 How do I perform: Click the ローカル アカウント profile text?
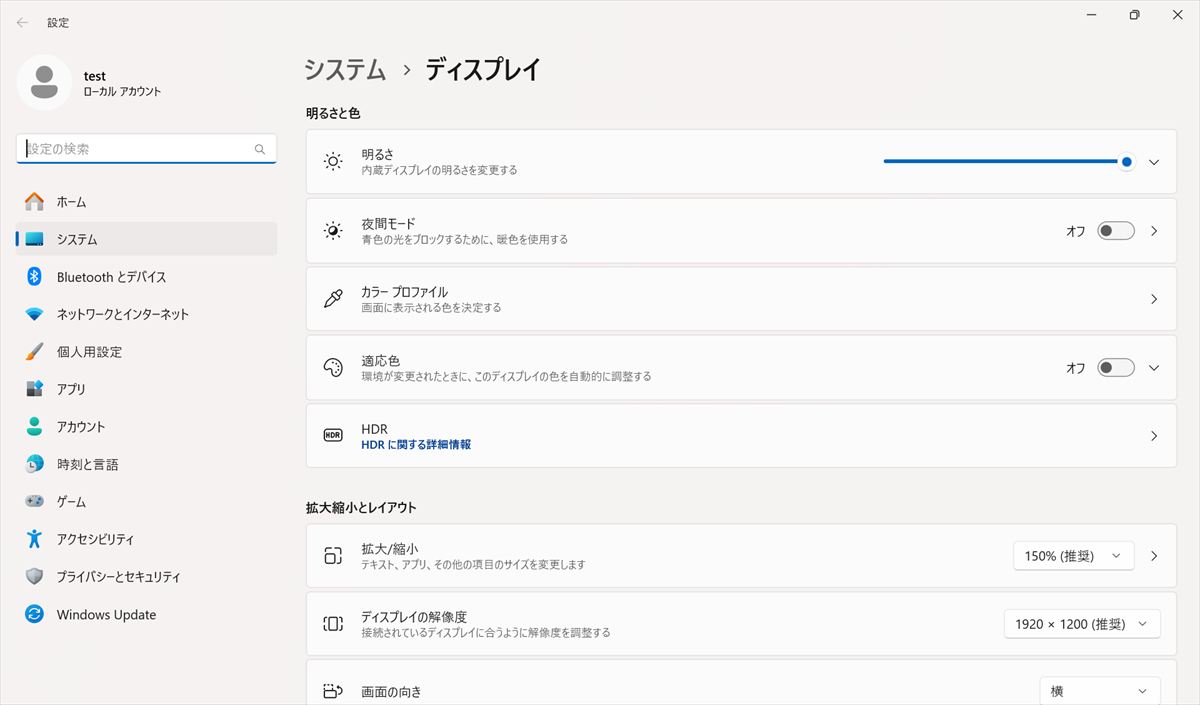pyautogui.click(x=122, y=92)
